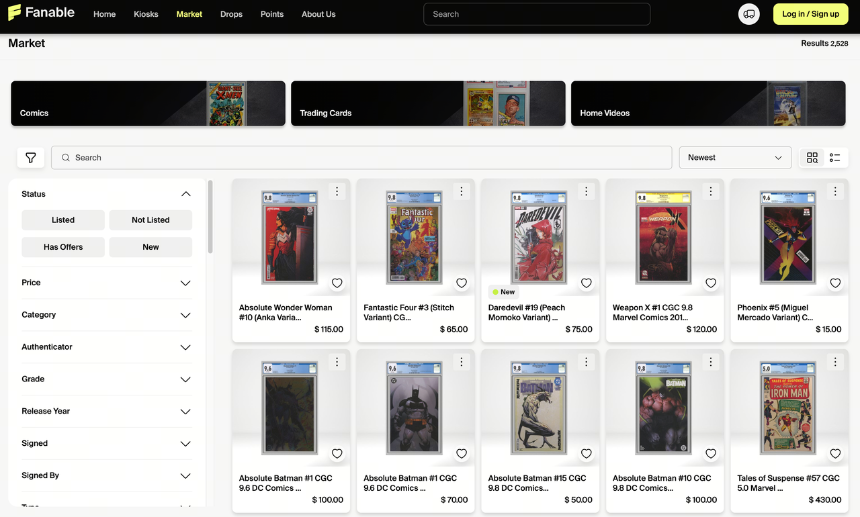
Task: Favorite Absolute Batman #10 card
Action: (711, 453)
